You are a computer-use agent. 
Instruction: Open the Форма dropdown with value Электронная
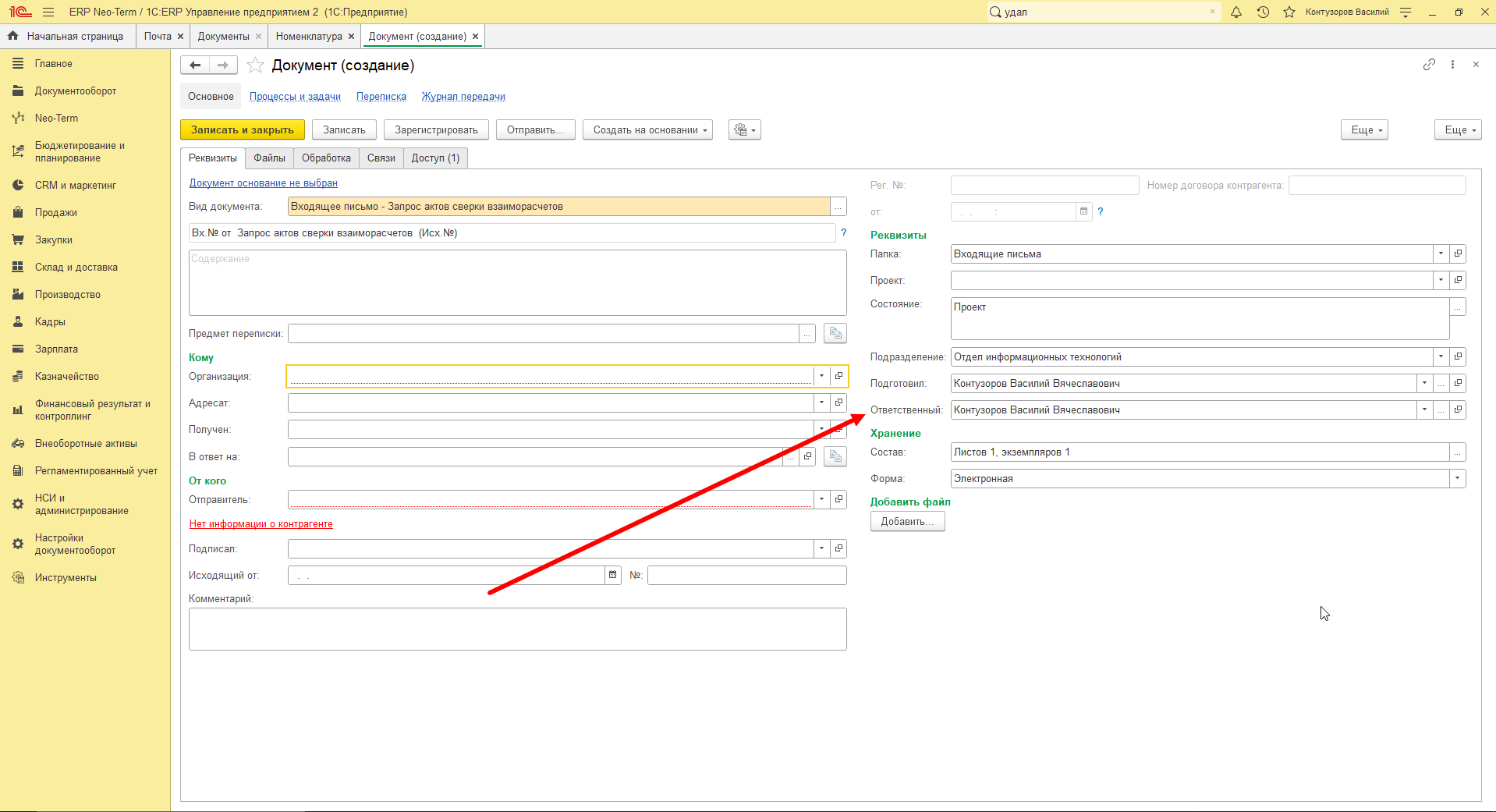click(1457, 478)
